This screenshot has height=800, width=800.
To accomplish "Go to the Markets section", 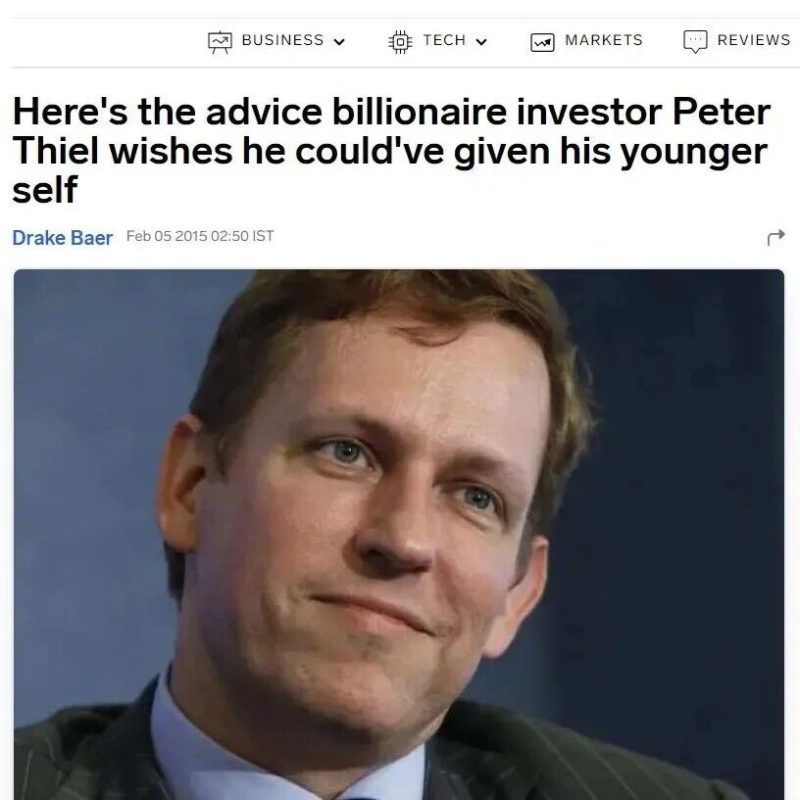I will [604, 40].
